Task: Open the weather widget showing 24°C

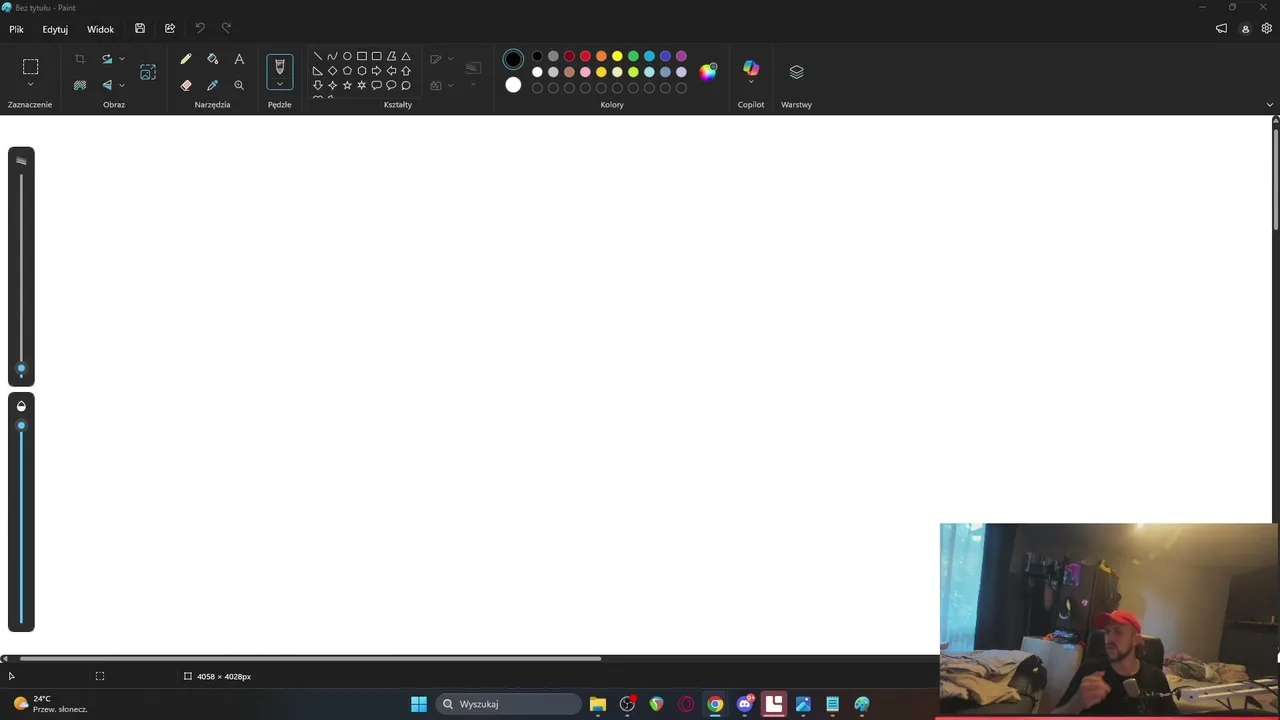Action: pos(50,704)
